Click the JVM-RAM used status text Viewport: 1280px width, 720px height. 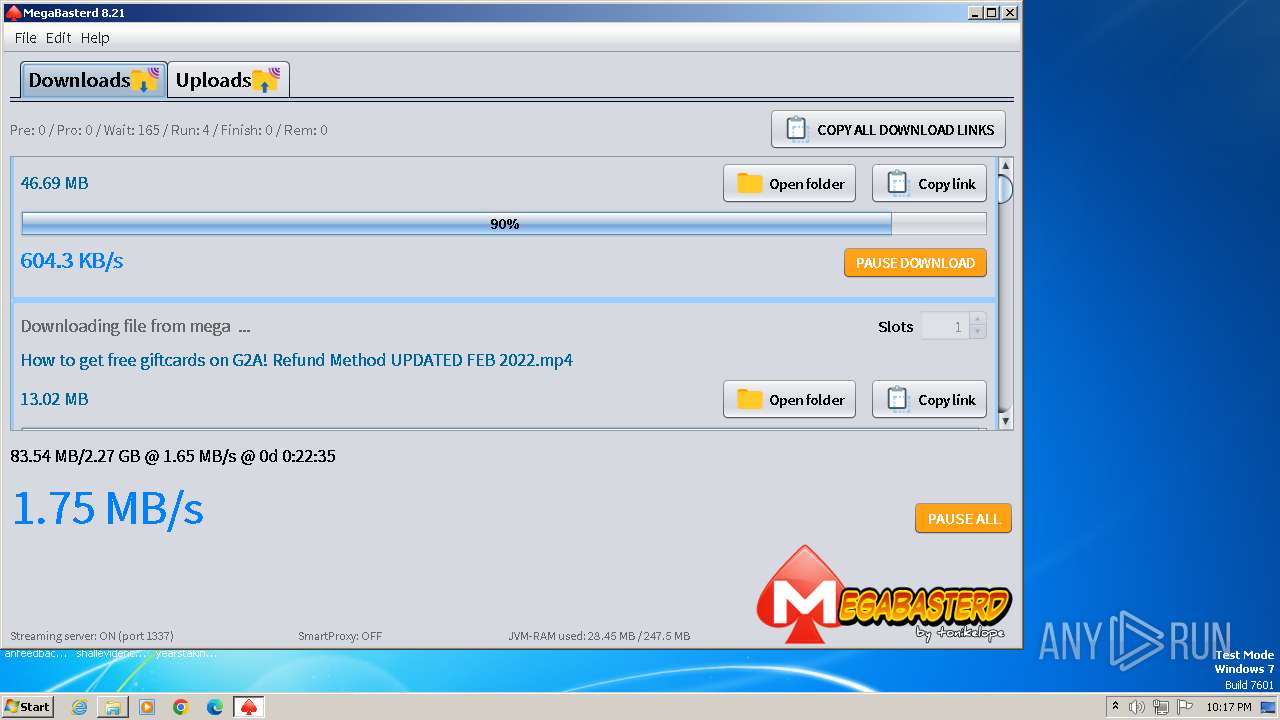click(599, 636)
